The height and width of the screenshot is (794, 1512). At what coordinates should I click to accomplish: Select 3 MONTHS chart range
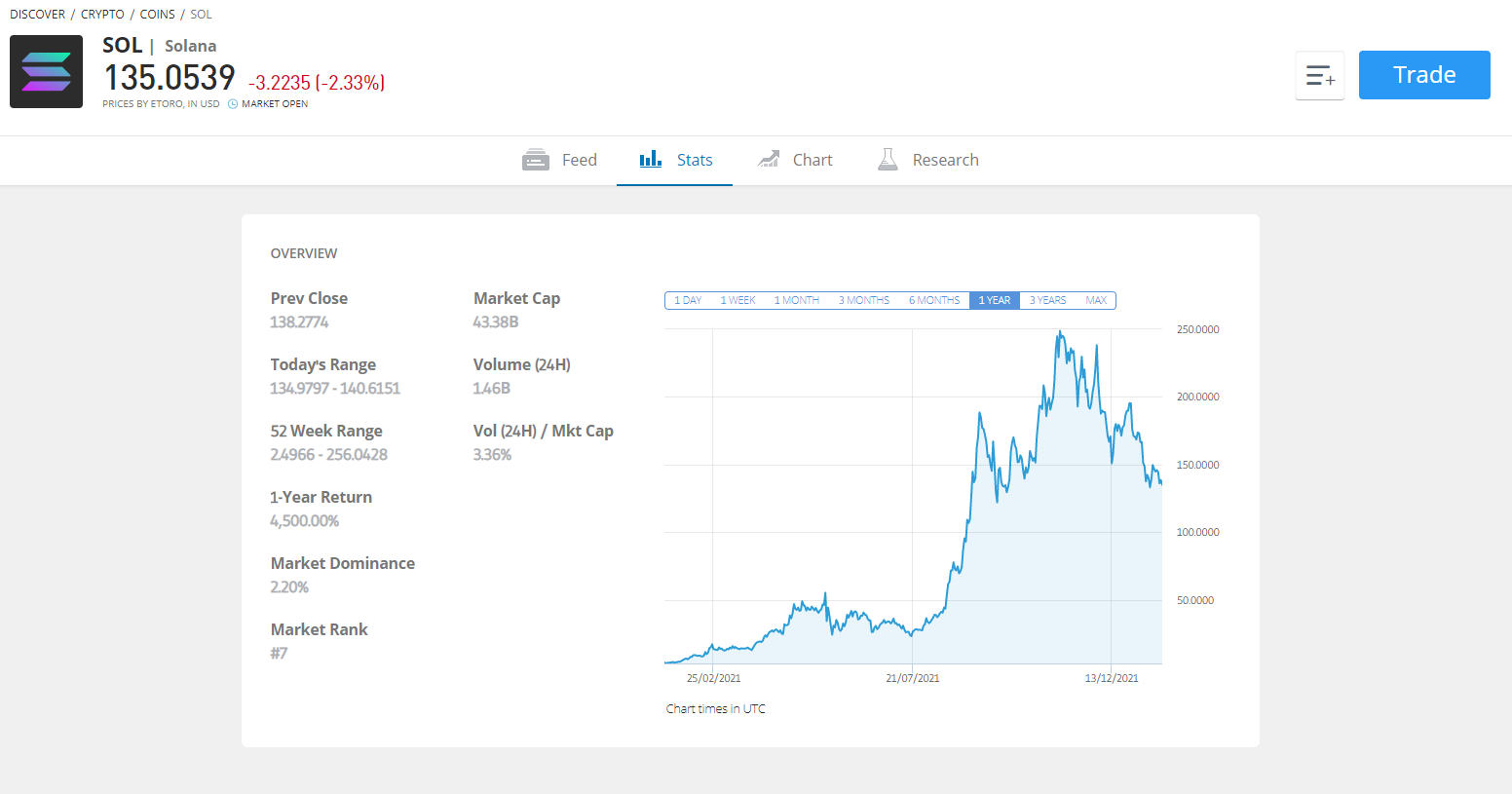click(864, 300)
